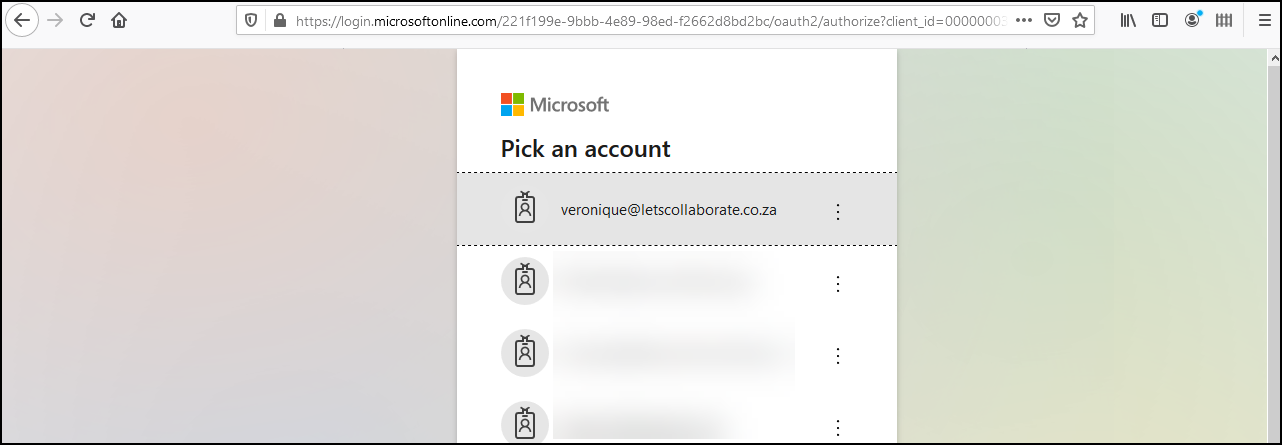Open the Firefox Account icon
Image resolution: width=1282 pixels, height=445 pixels.
[x=1192, y=20]
